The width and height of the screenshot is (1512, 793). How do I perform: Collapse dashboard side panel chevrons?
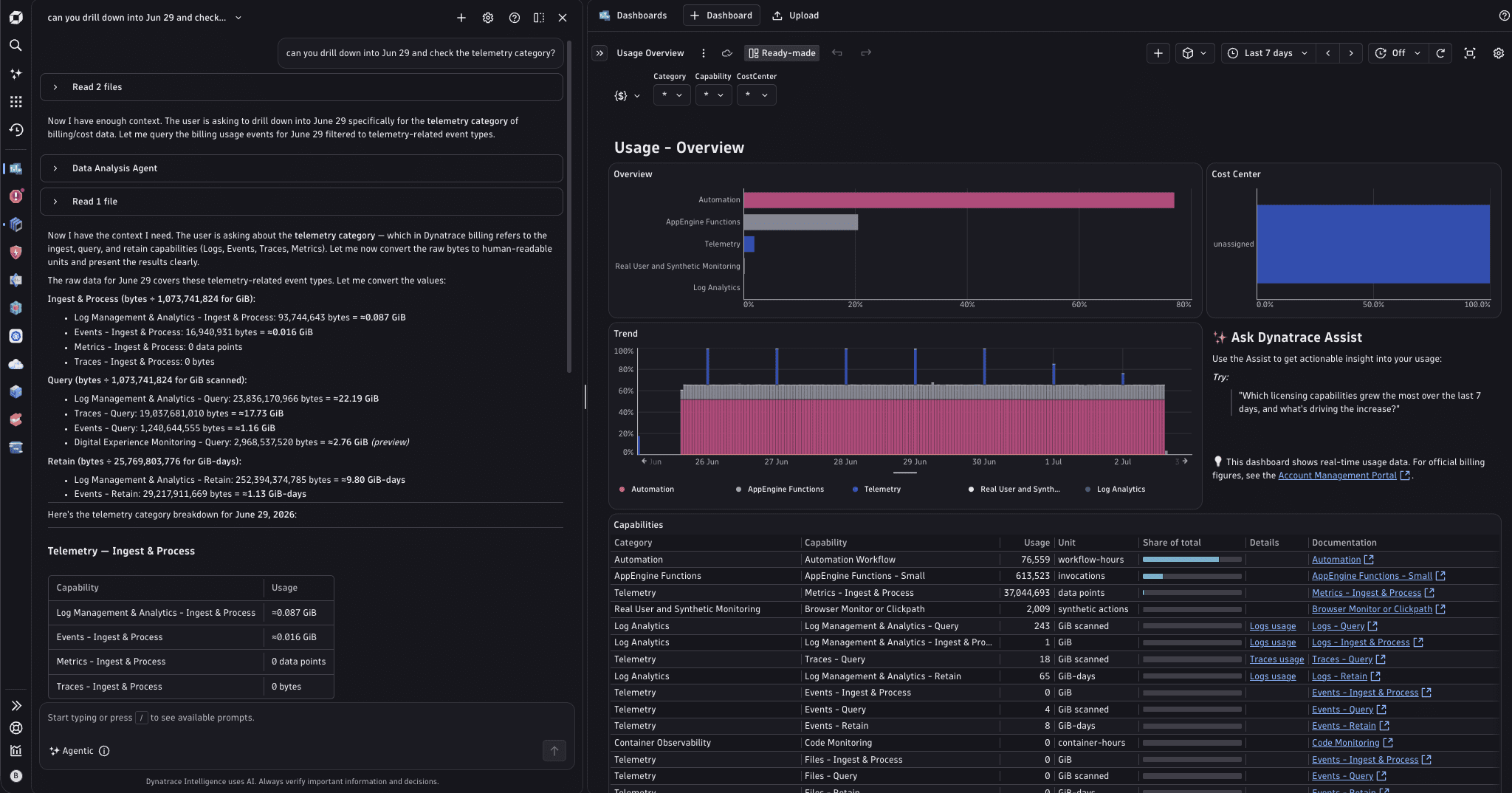[600, 53]
